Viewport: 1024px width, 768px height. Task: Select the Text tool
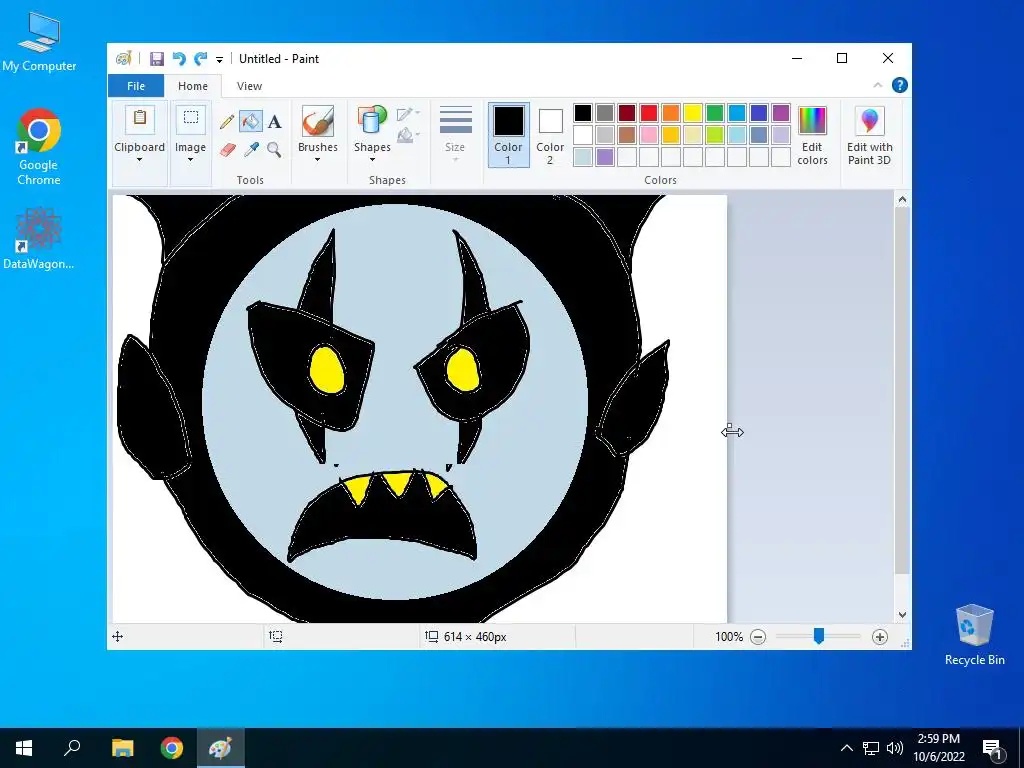[275, 121]
